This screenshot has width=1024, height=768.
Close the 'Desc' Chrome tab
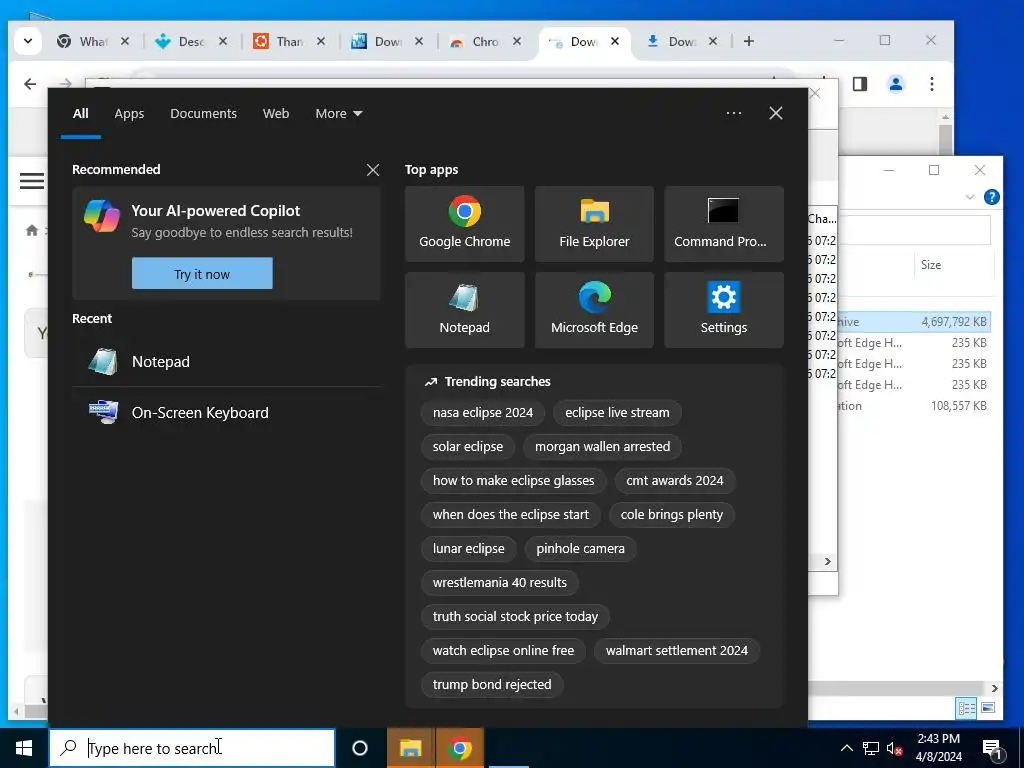[223, 41]
